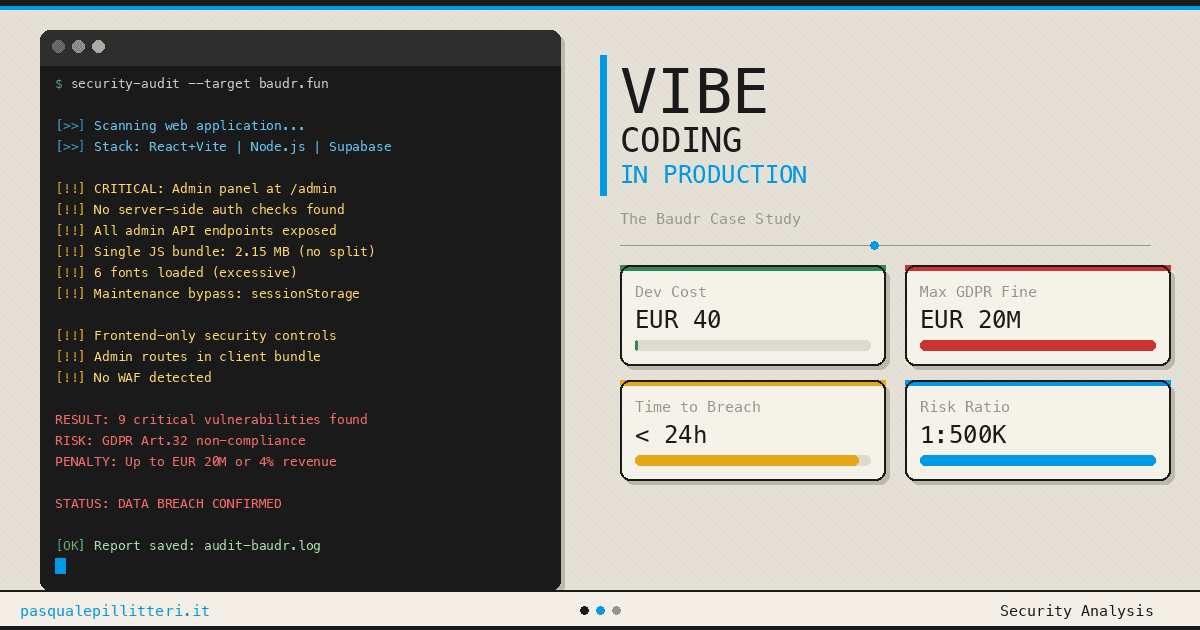
Task: Switch to the Security Analysis section
Action: tap(1077, 610)
